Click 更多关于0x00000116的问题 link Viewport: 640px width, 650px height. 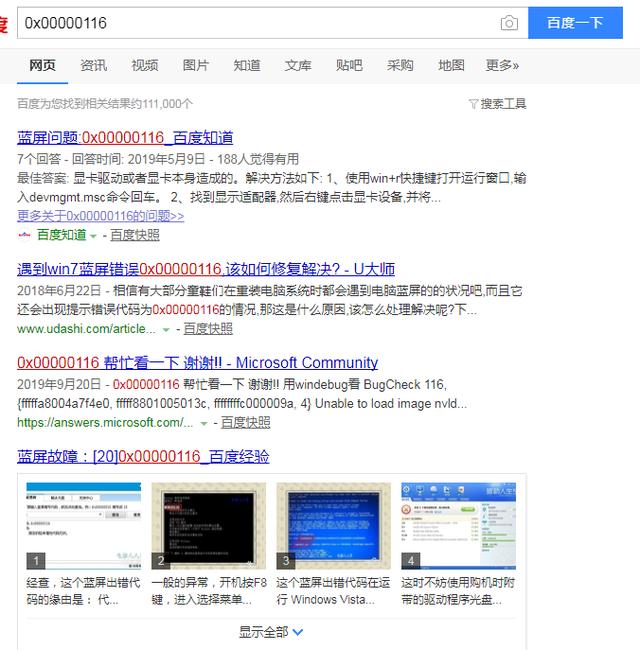click(100, 215)
